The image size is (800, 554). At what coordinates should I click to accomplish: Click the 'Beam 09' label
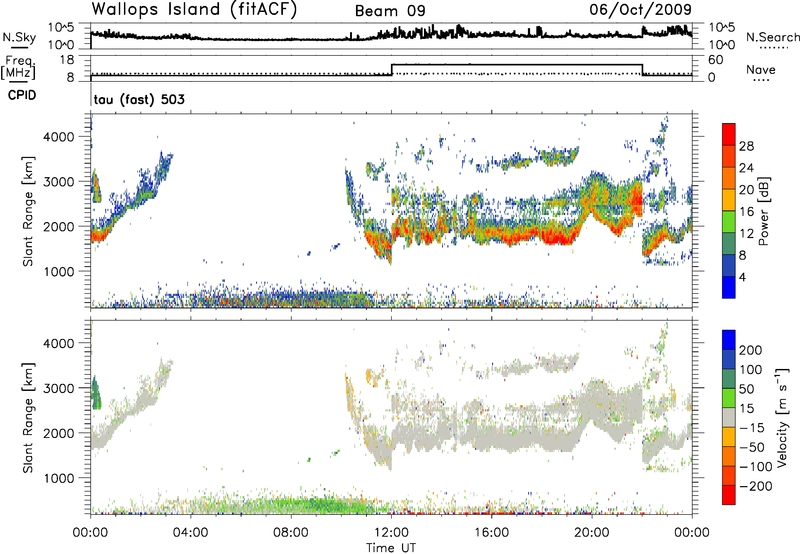(x=390, y=11)
